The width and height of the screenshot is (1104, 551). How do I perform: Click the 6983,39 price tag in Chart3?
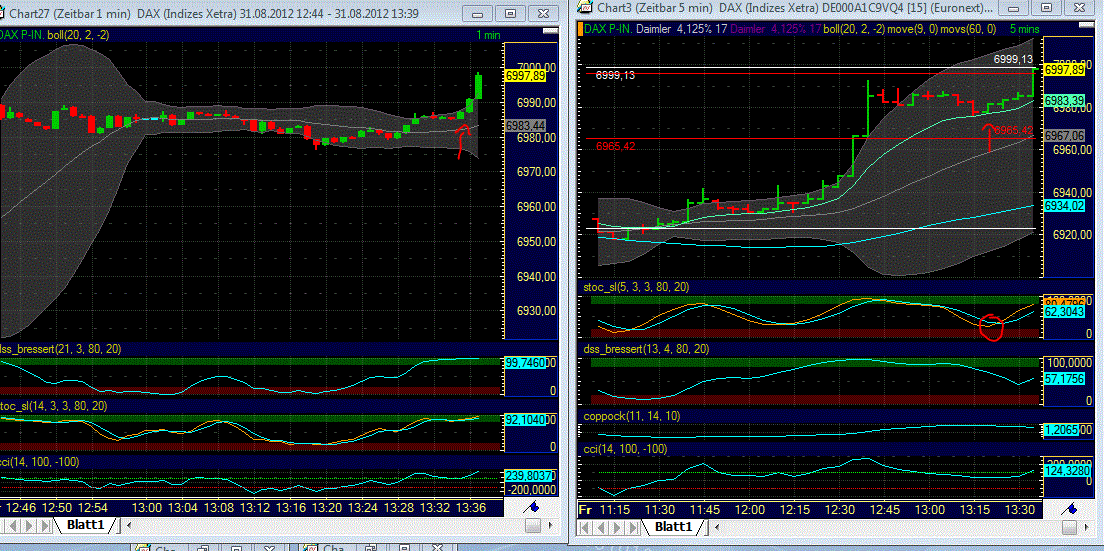(1063, 101)
